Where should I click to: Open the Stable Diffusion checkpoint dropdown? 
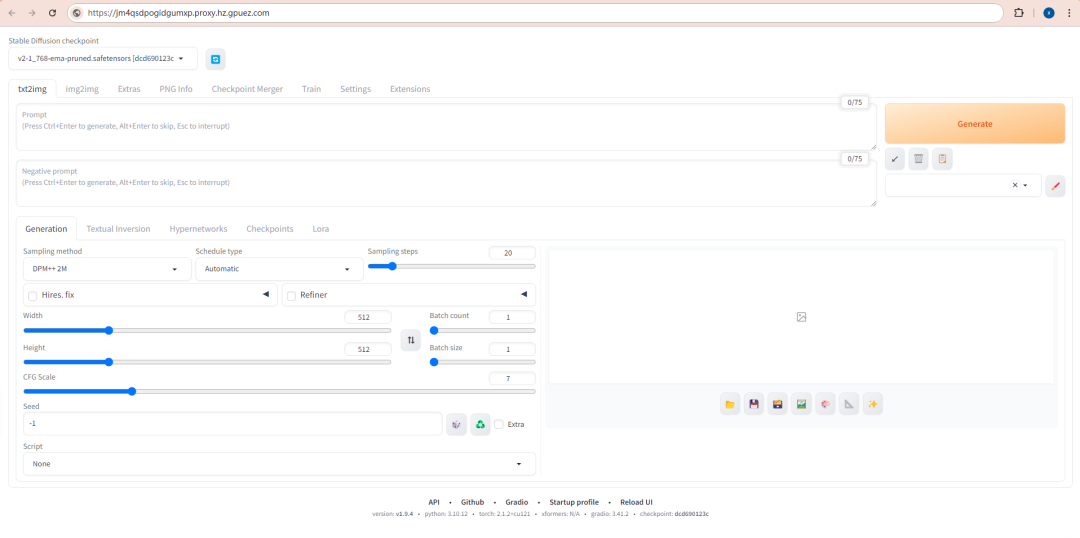(x=103, y=59)
